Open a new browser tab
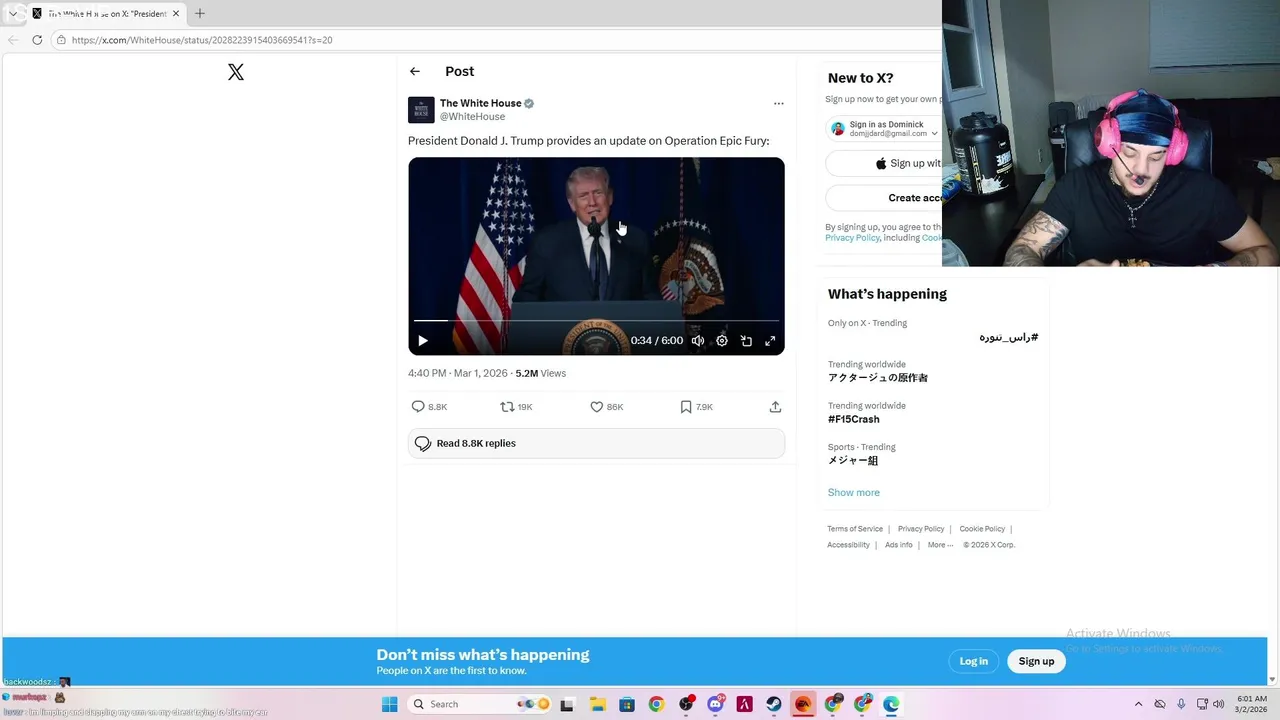Image resolution: width=1280 pixels, height=720 pixels. click(x=199, y=14)
